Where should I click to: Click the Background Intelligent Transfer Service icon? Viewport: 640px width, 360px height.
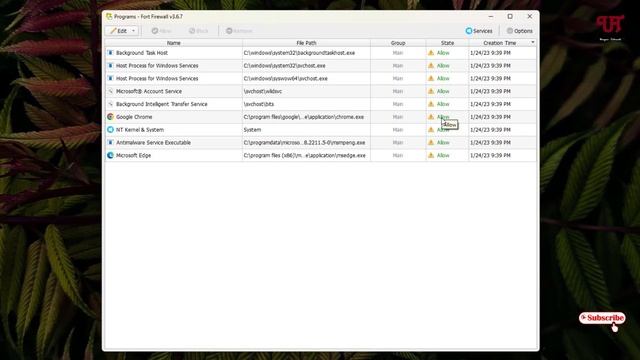coord(110,104)
